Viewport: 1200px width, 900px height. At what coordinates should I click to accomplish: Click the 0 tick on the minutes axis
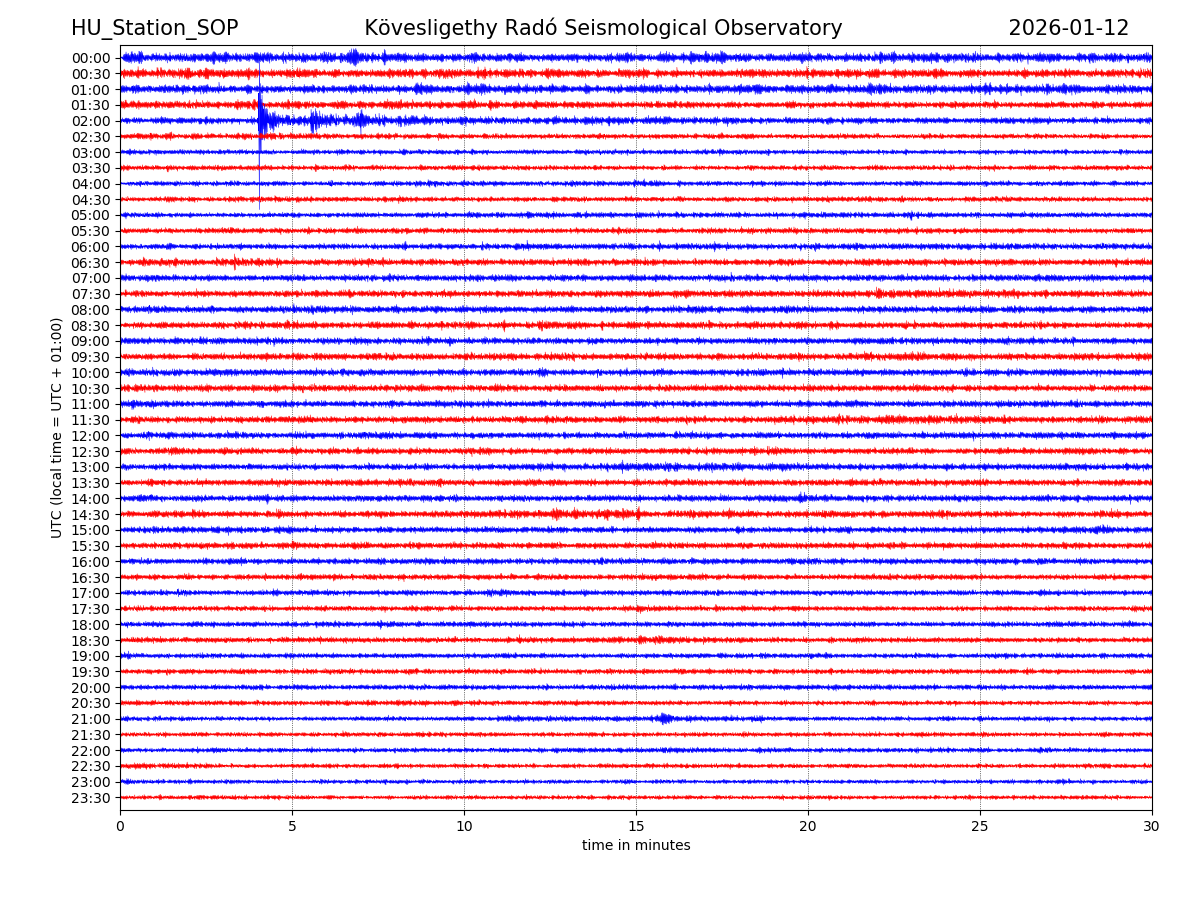[x=120, y=826]
